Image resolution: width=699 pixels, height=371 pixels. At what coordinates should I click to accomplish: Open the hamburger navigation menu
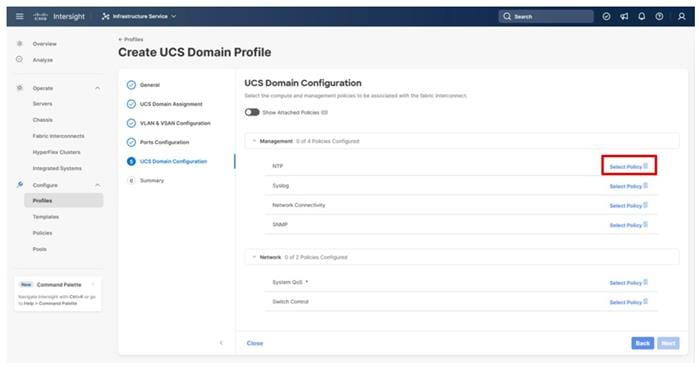pyautogui.click(x=20, y=16)
